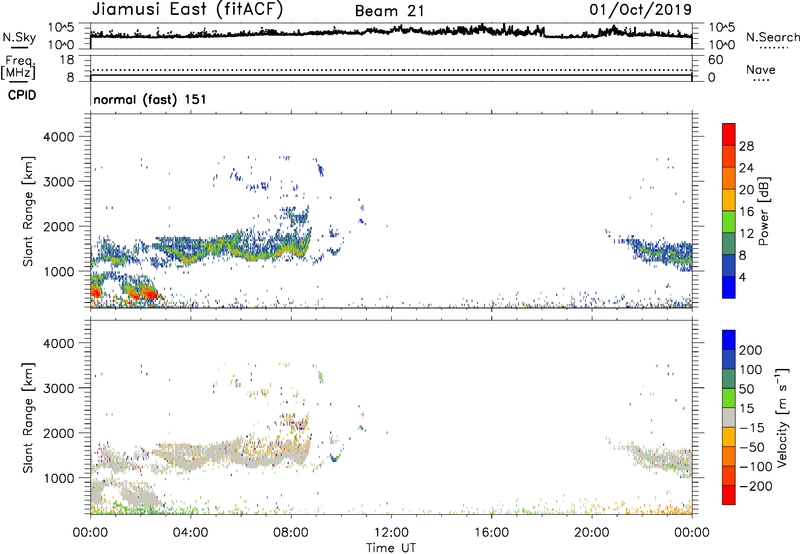The image size is (800, 554).
Task: Click the 'CPID' label
Action: 22,95
